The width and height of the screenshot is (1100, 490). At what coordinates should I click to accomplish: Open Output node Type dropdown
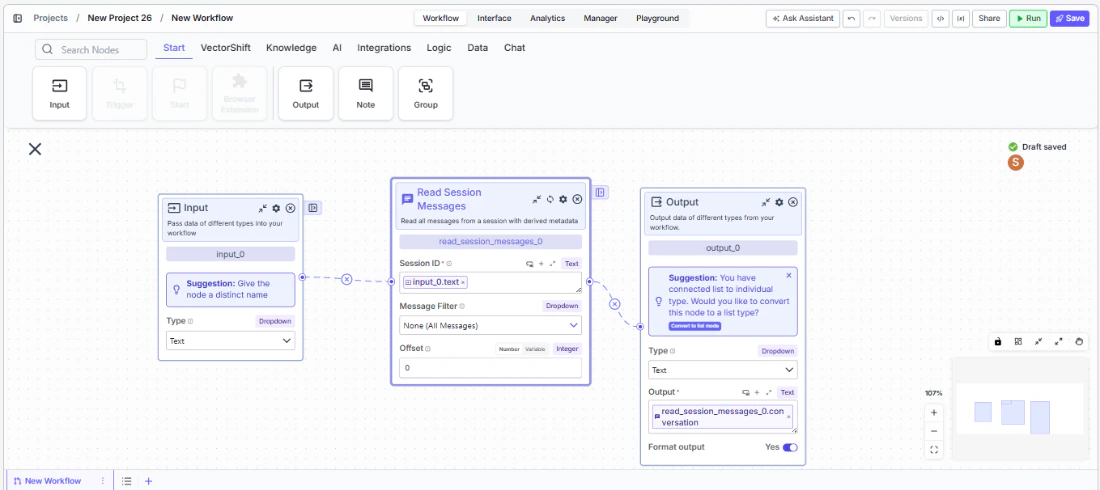[x=723, y=370]
